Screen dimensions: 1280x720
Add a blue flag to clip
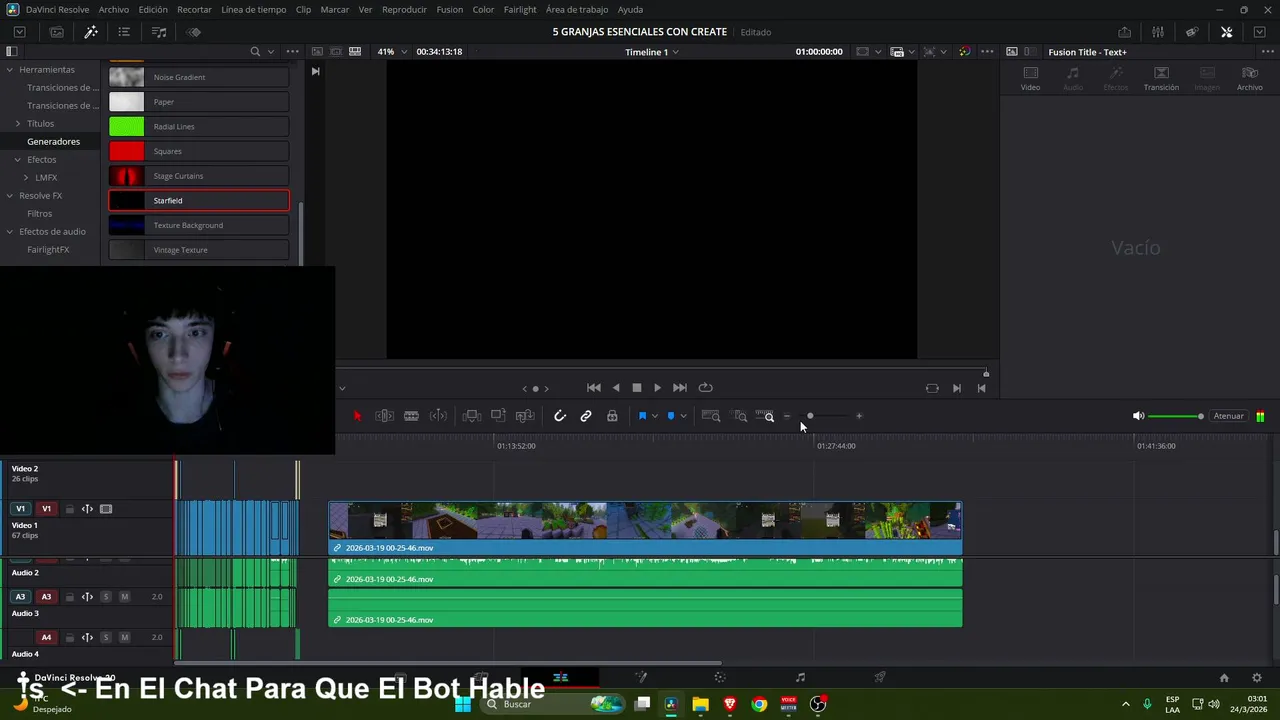(x=642, y=416)
